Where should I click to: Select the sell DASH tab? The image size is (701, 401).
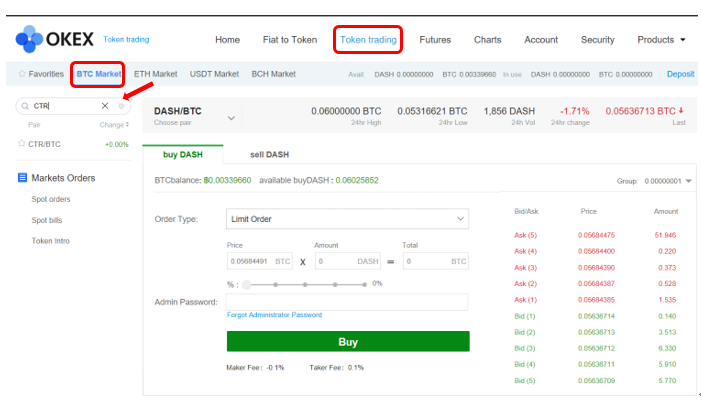(x=270, y=154)
